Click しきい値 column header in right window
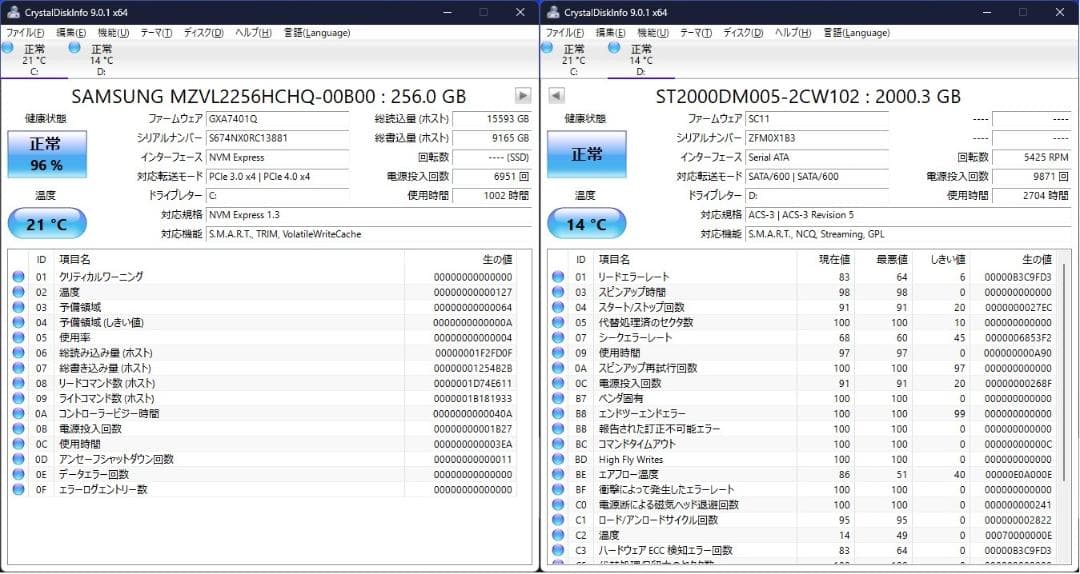 pos(941,259)
